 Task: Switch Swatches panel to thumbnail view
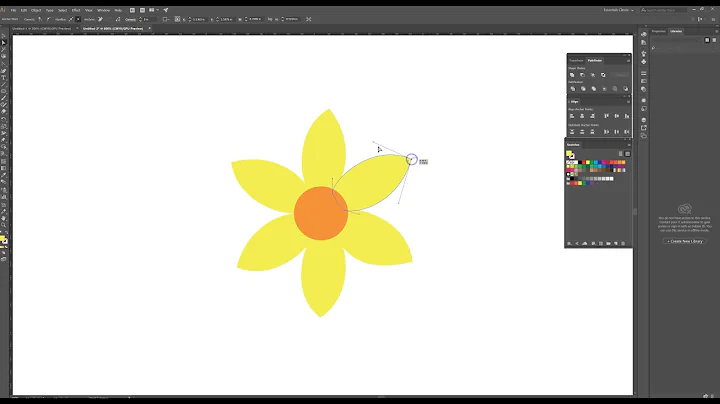click(628, 154)
